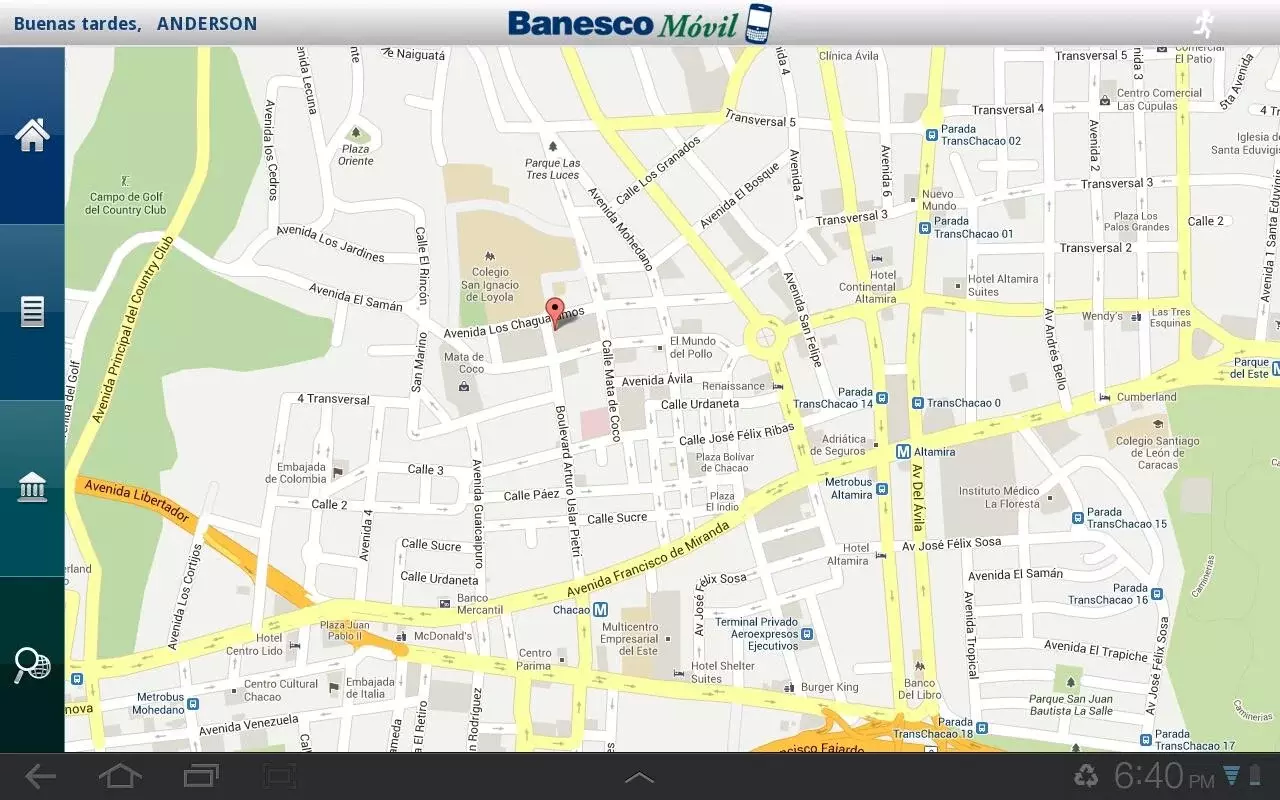
Task: Tap the Android back navigation button
Action: pyautogui.click(x=41, y=776)
